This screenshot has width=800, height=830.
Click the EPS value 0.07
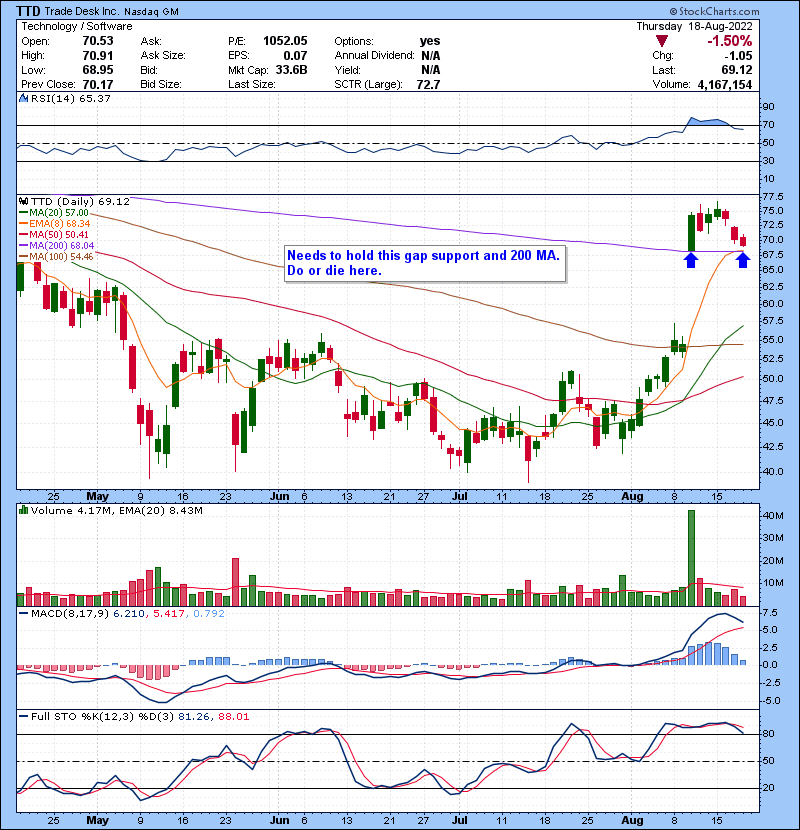coord(295,55)
